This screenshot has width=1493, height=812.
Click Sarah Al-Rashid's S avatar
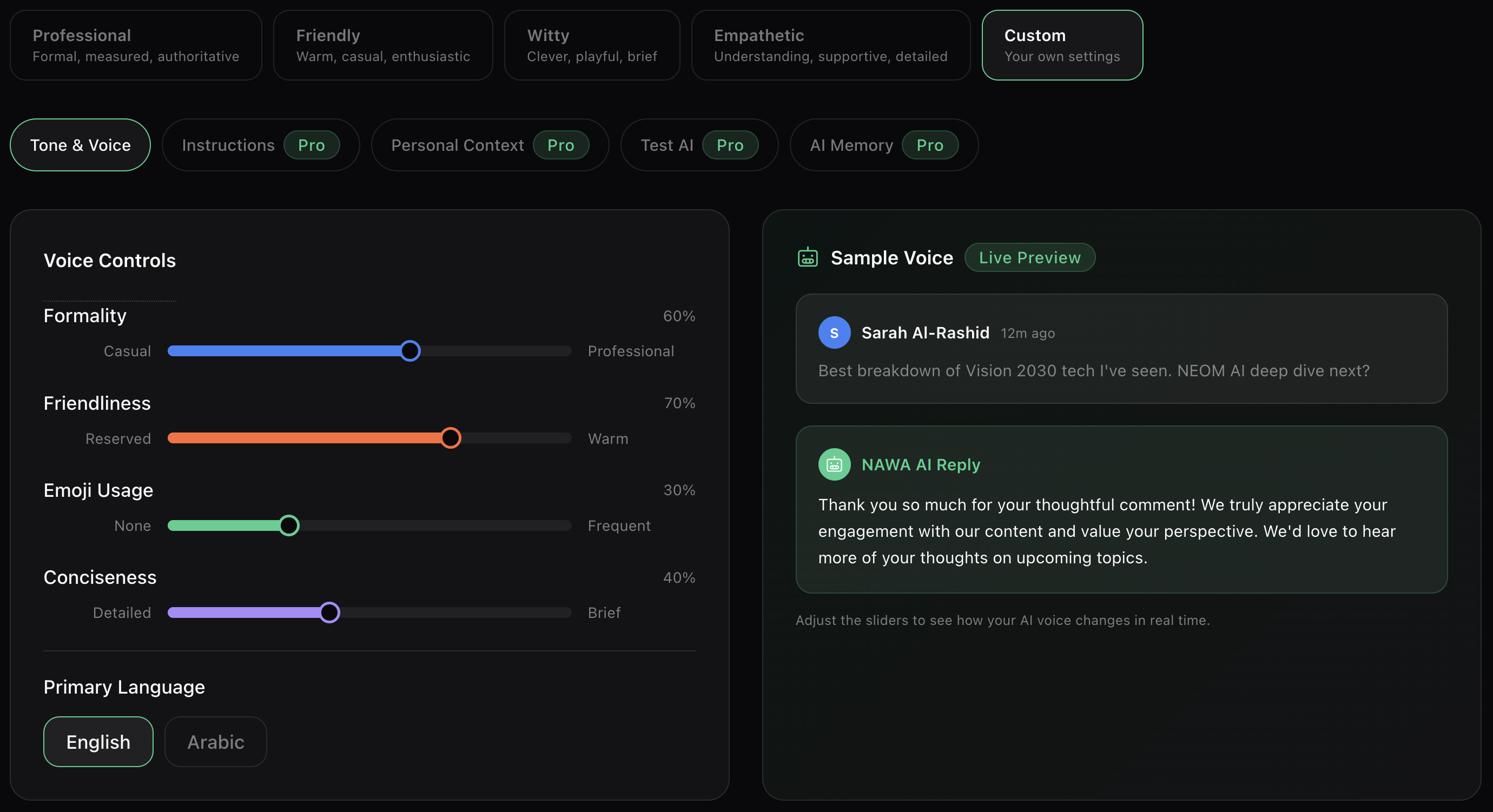[834, 332]
